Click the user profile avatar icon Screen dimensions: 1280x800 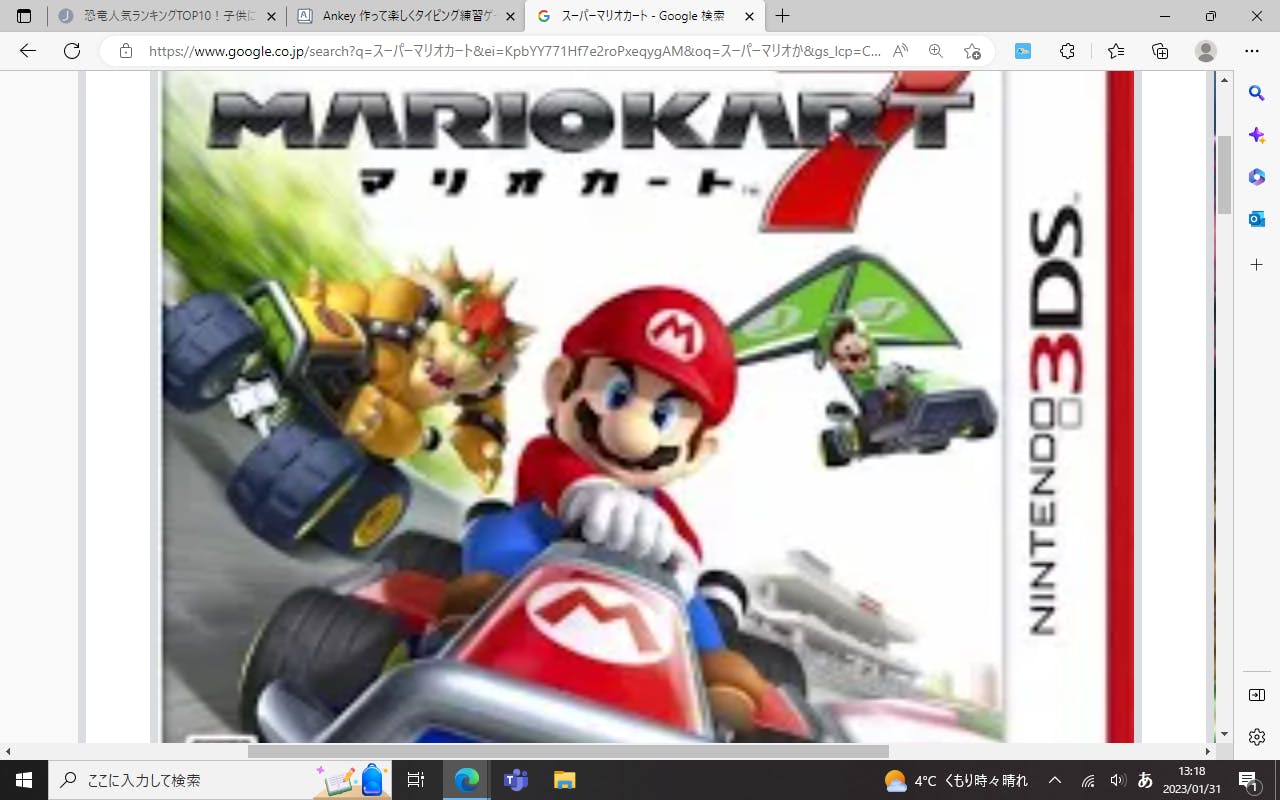click(1206, 51)
